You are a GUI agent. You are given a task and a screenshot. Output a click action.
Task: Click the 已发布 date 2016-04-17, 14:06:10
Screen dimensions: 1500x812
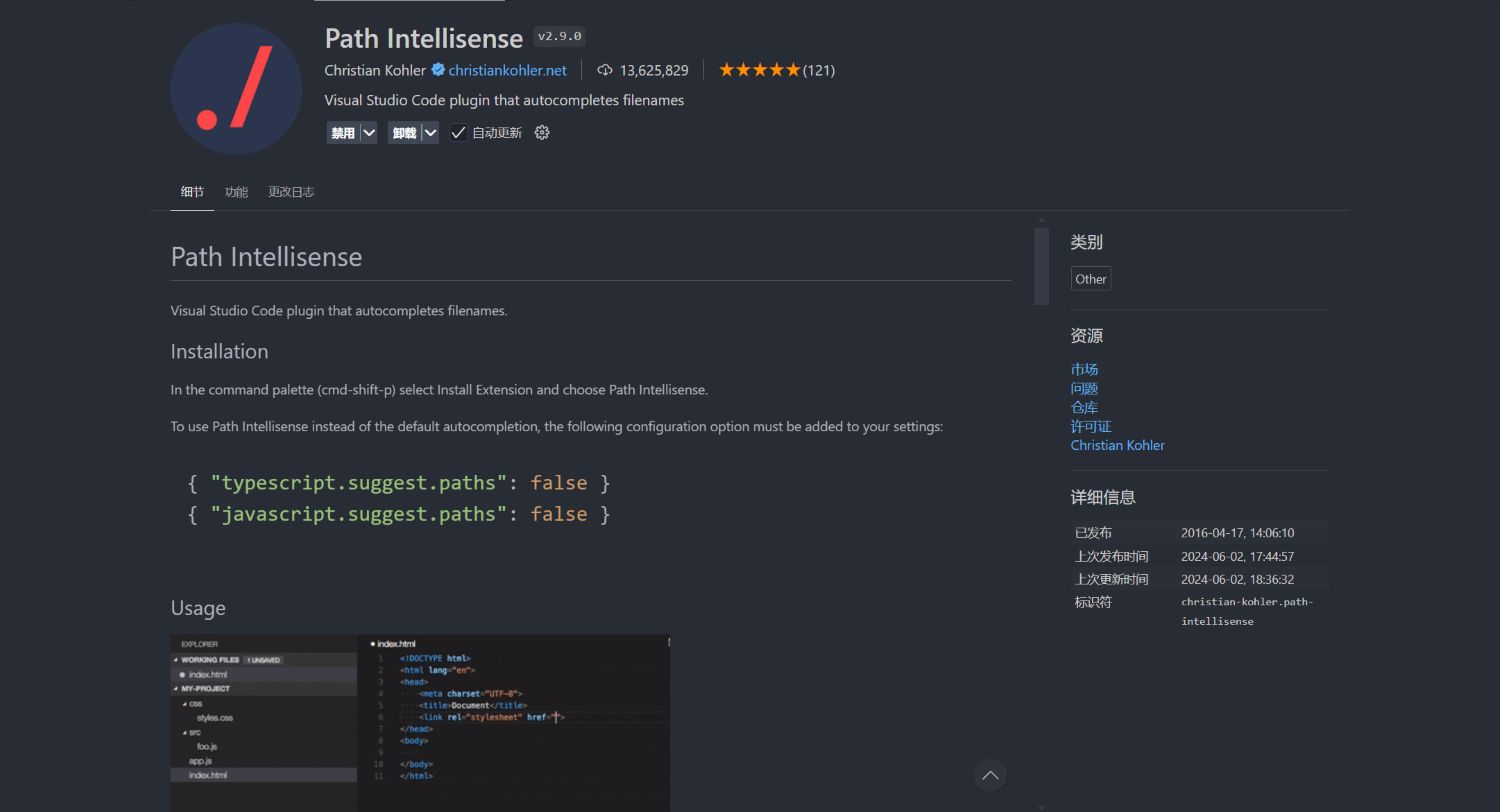1237,533
